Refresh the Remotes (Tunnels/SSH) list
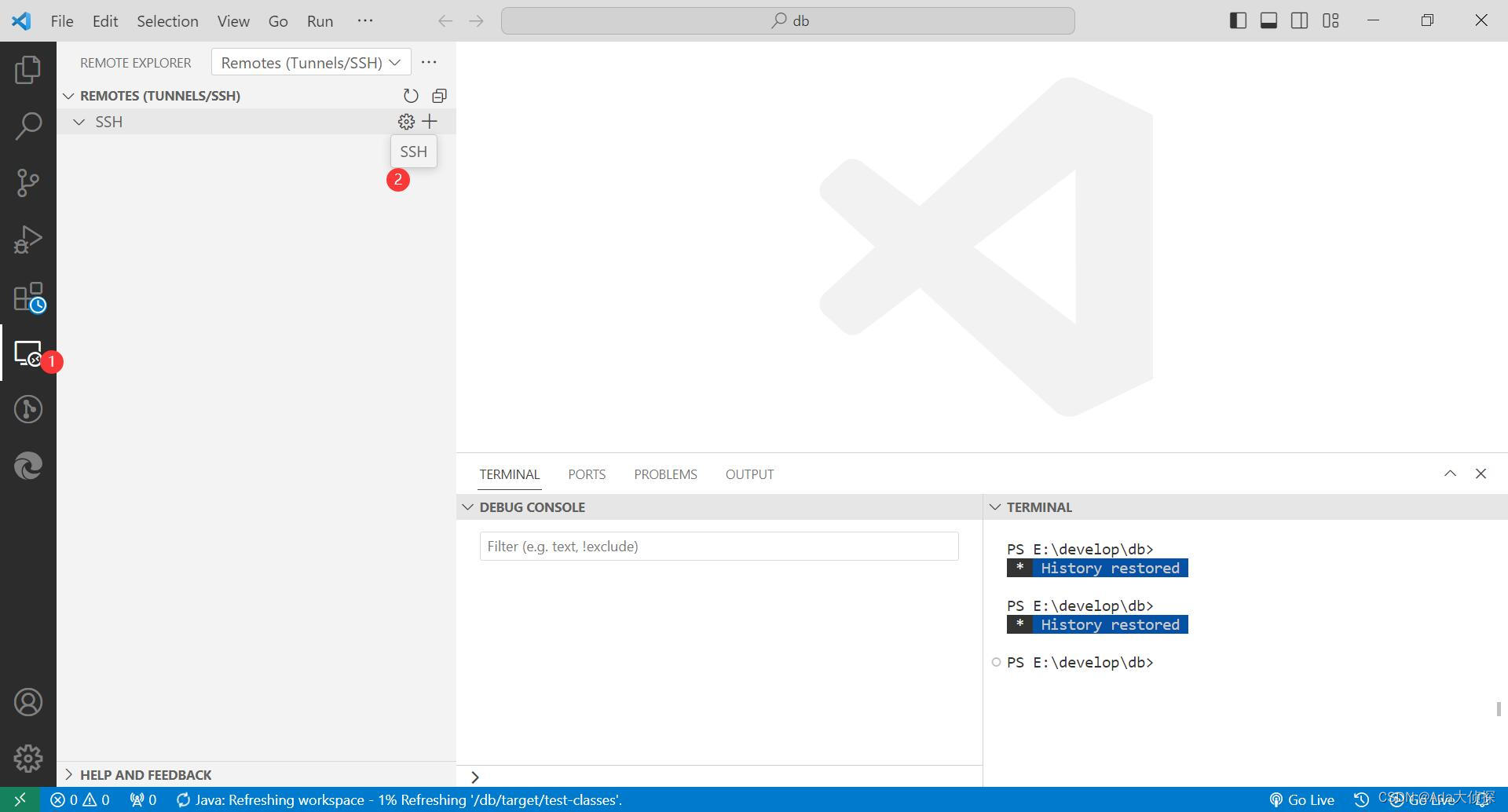 click(x=411, y=96)
